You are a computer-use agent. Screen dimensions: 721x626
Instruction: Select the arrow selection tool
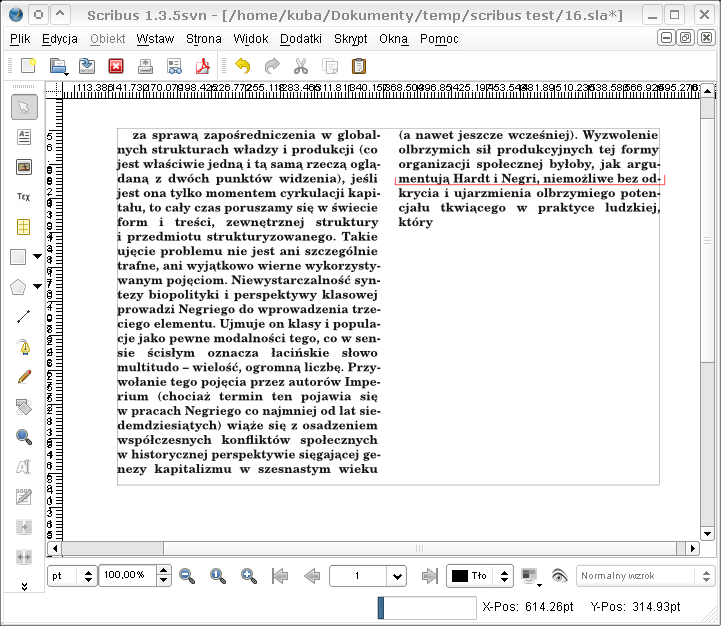coord(24,107)
